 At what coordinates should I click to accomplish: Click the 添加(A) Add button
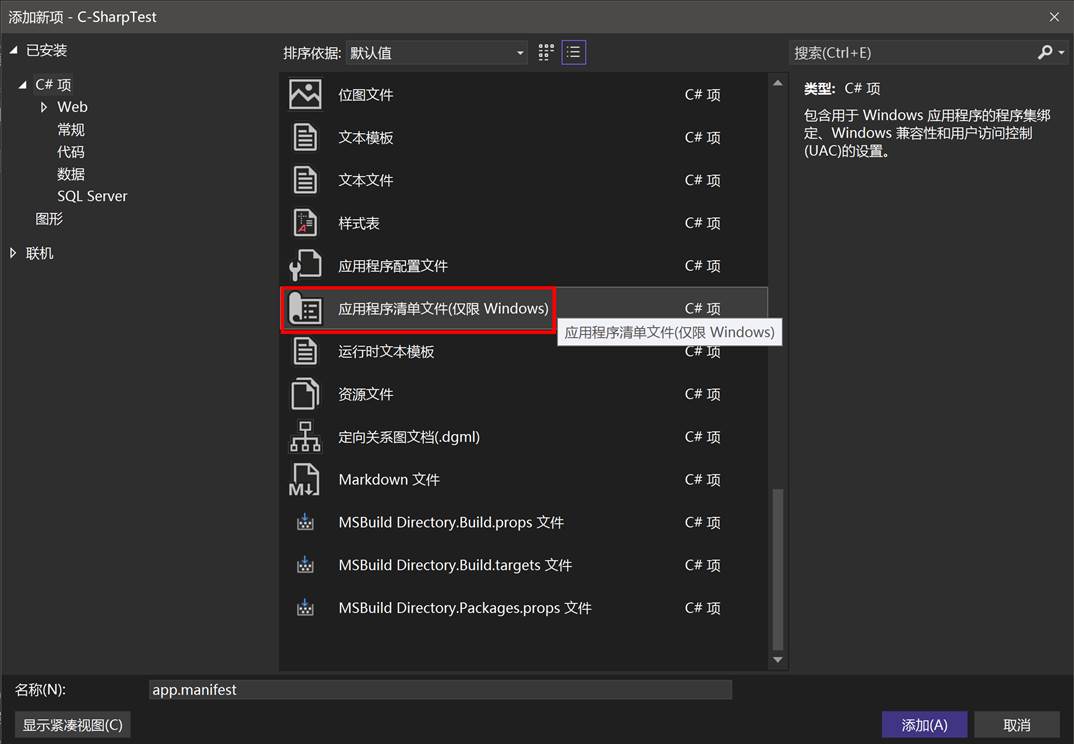click(923, 725)
